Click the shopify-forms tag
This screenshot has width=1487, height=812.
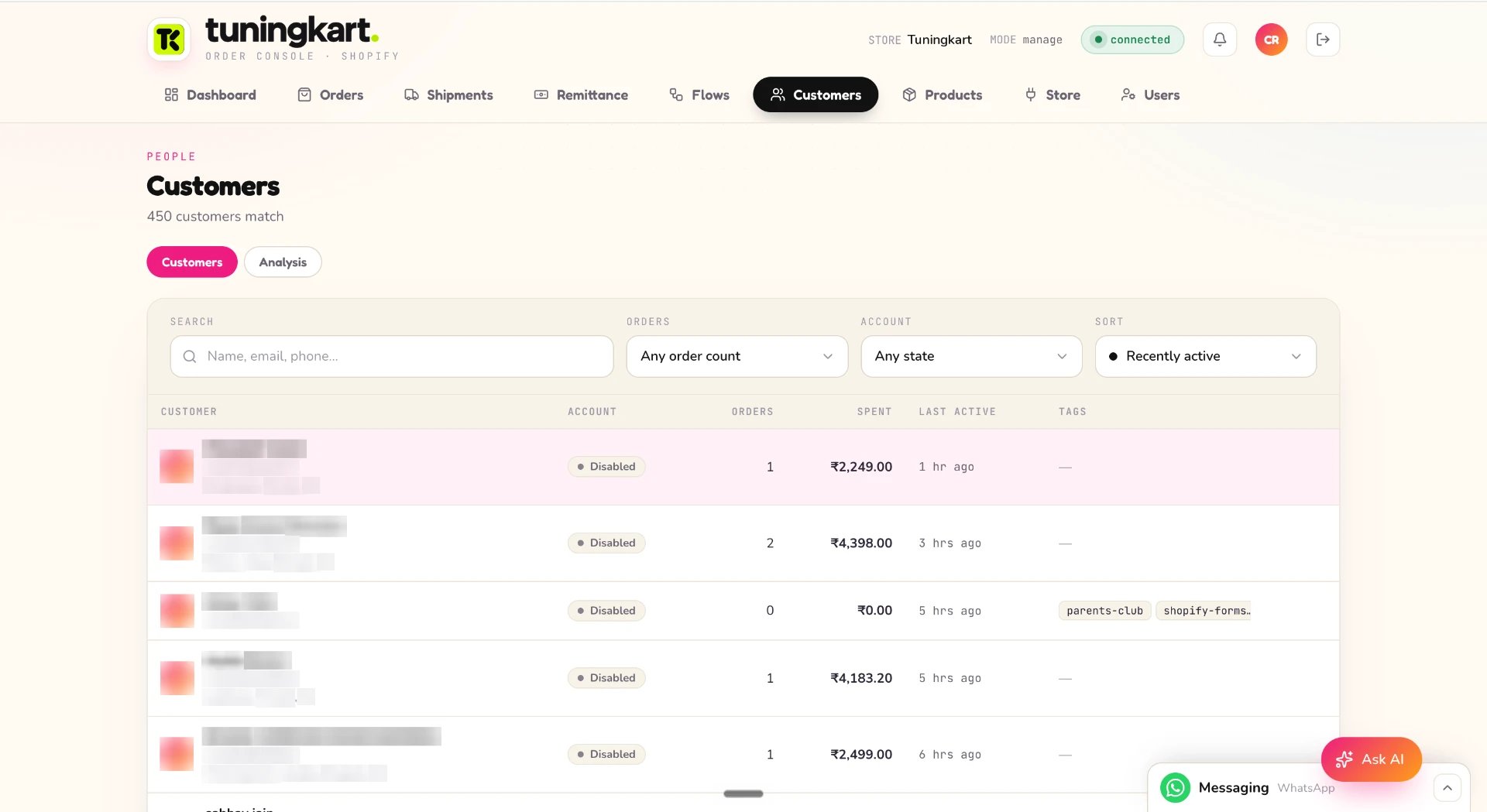point(1204,611)
